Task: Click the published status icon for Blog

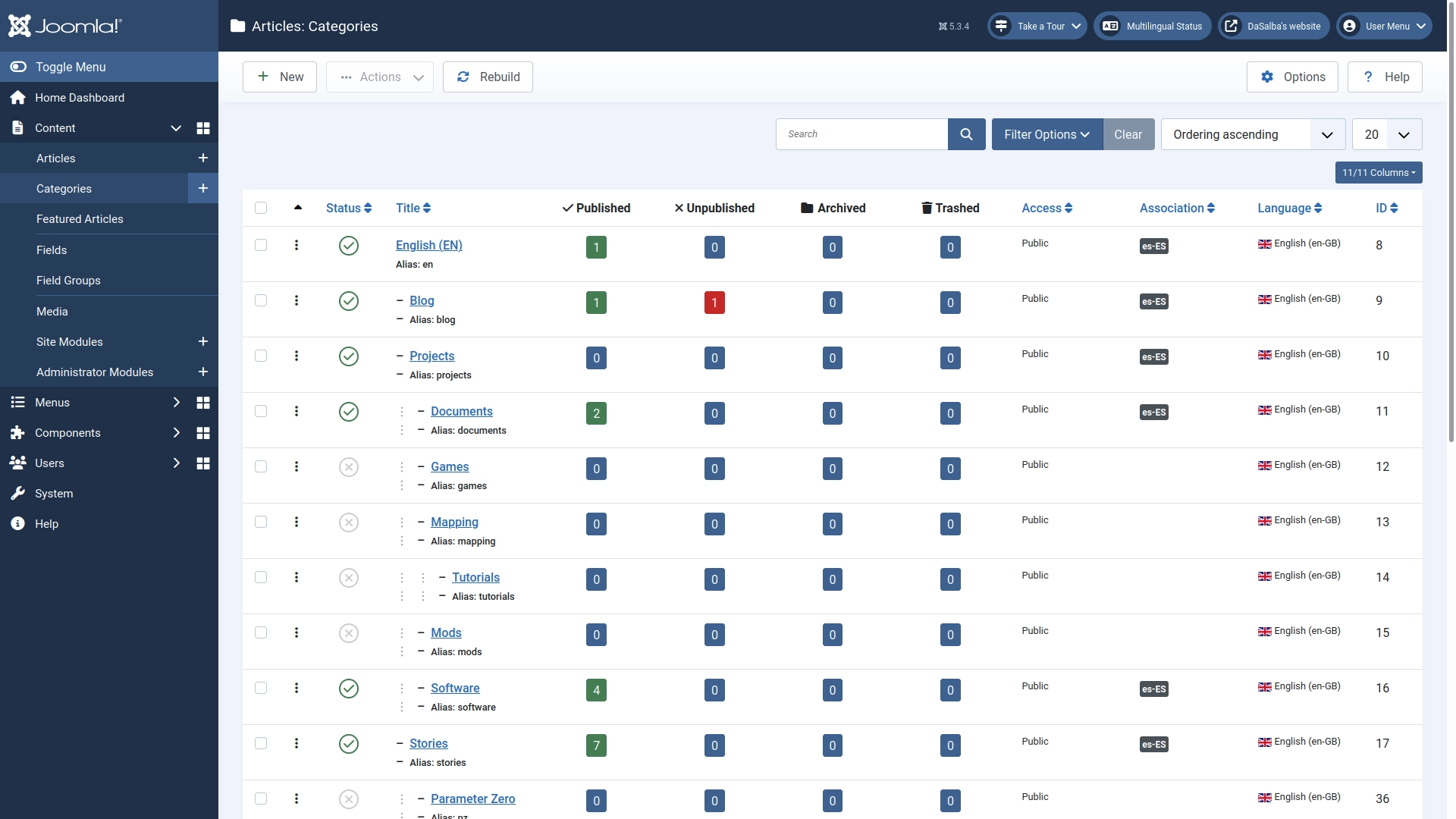Action: (348, 301)
